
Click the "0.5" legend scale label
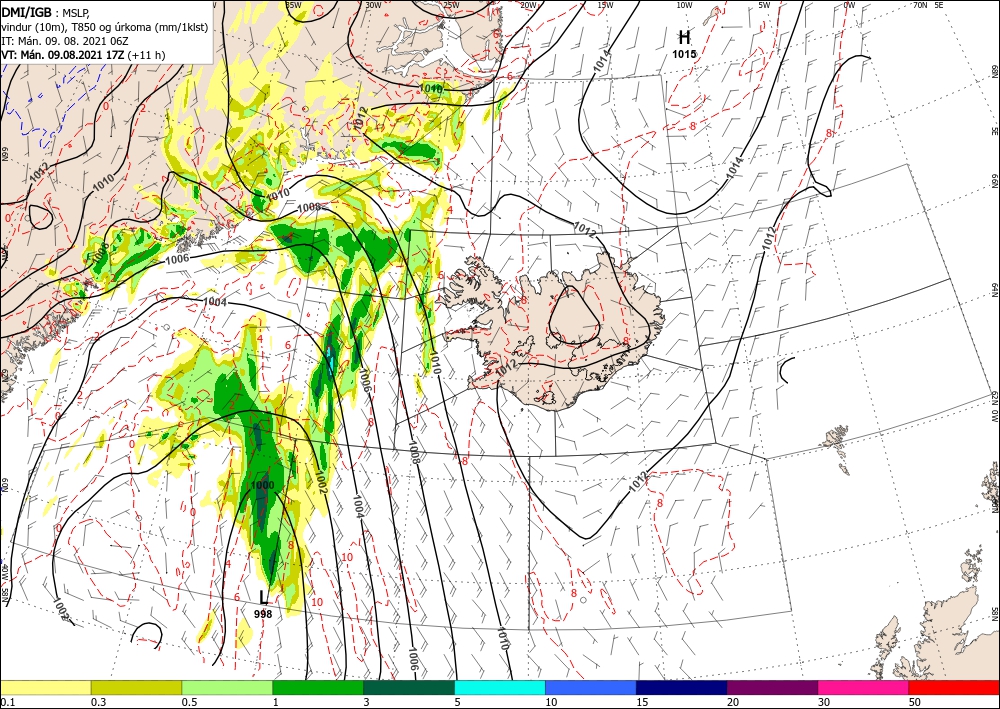[188, 702]
